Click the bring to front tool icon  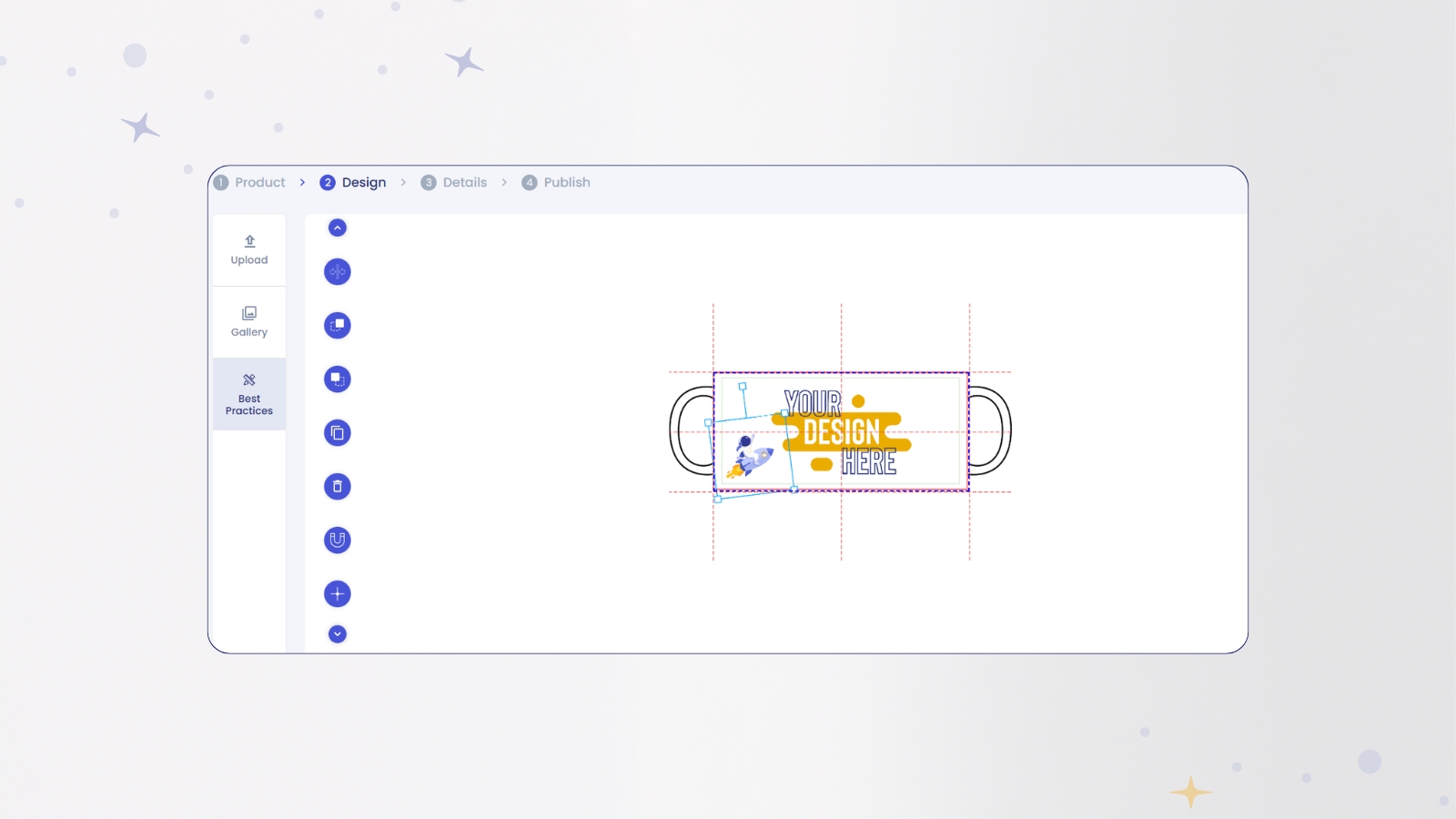[x=338, y=326]
